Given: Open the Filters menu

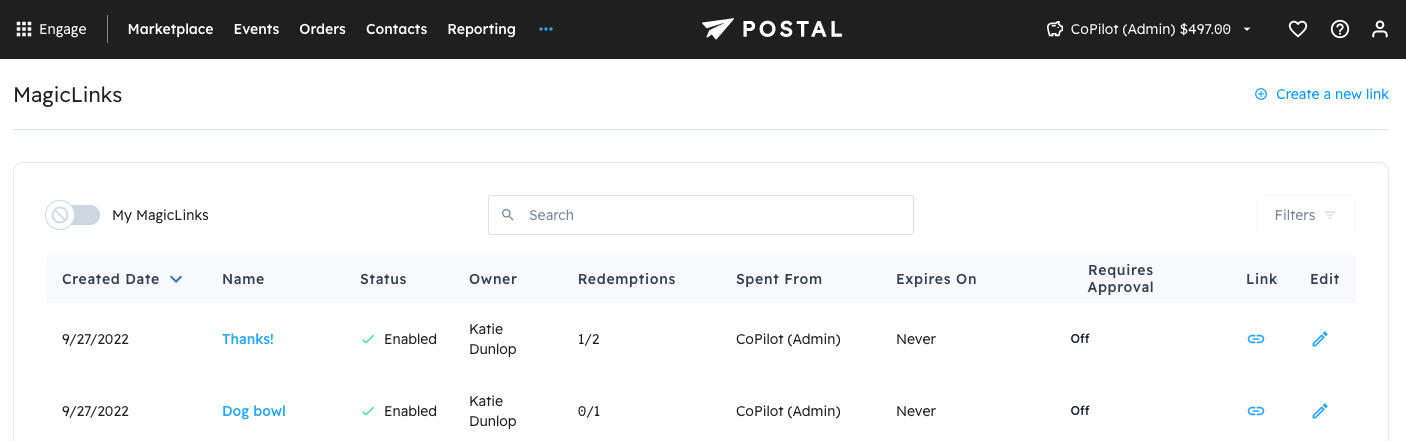Looking at the screenshot, I should [1305, 215].
